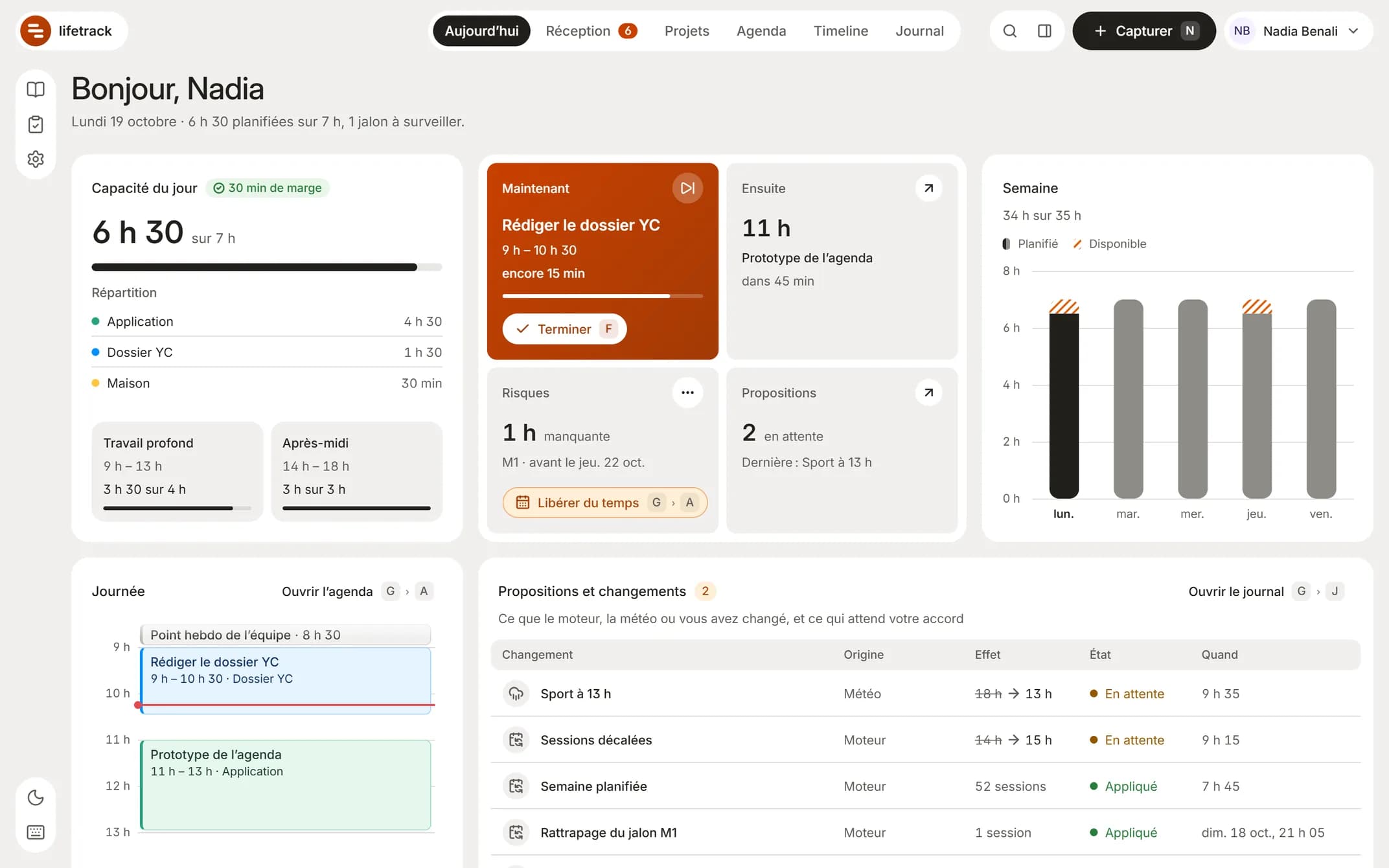Click the daily capacity progress bar
The width and height of the screenshot is (1389, 868).
click(267, 267)
